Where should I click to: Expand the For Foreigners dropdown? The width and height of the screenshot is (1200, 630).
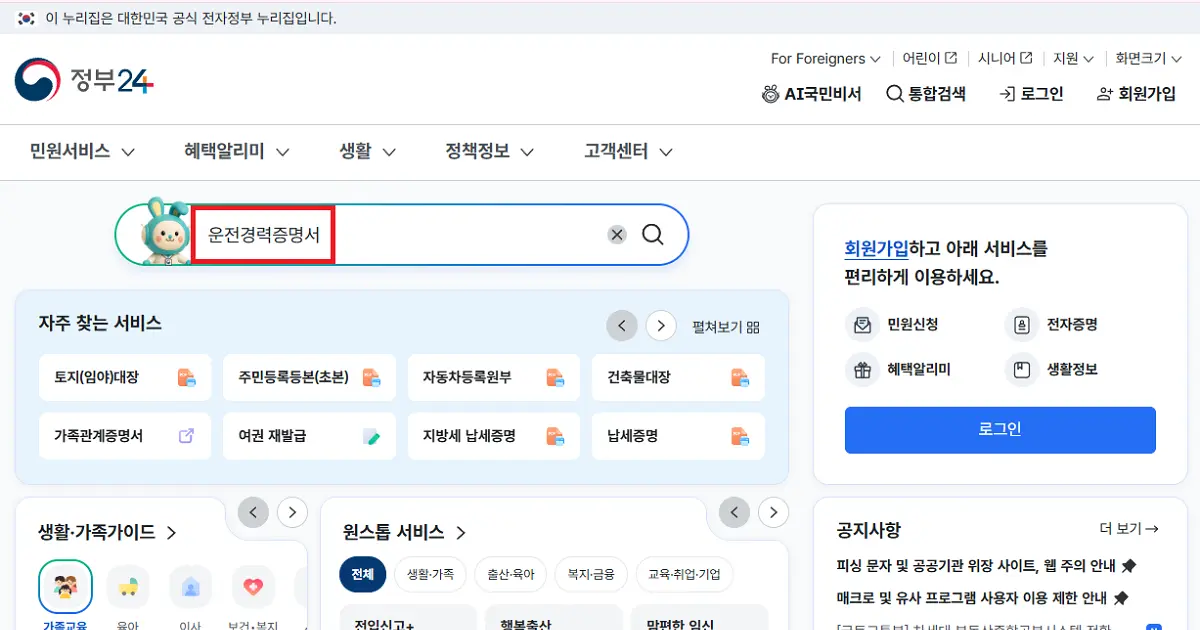826,59
